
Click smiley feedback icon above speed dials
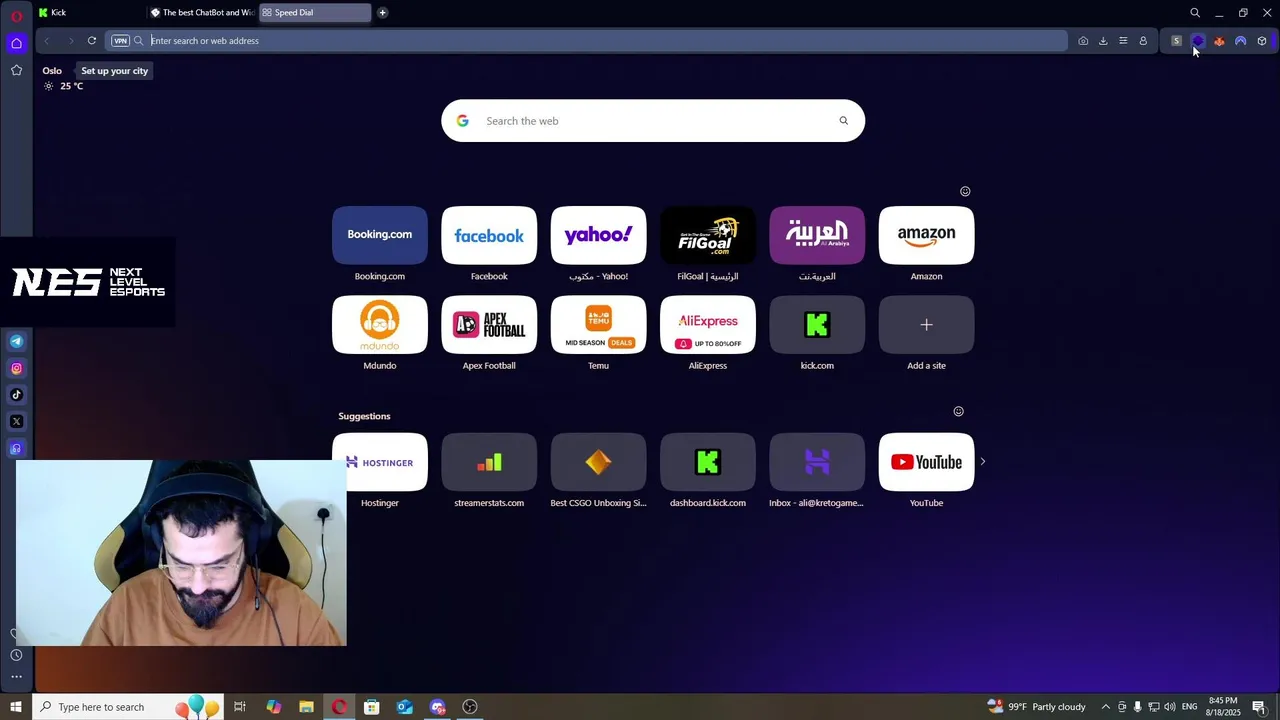(x=965, y=191)
